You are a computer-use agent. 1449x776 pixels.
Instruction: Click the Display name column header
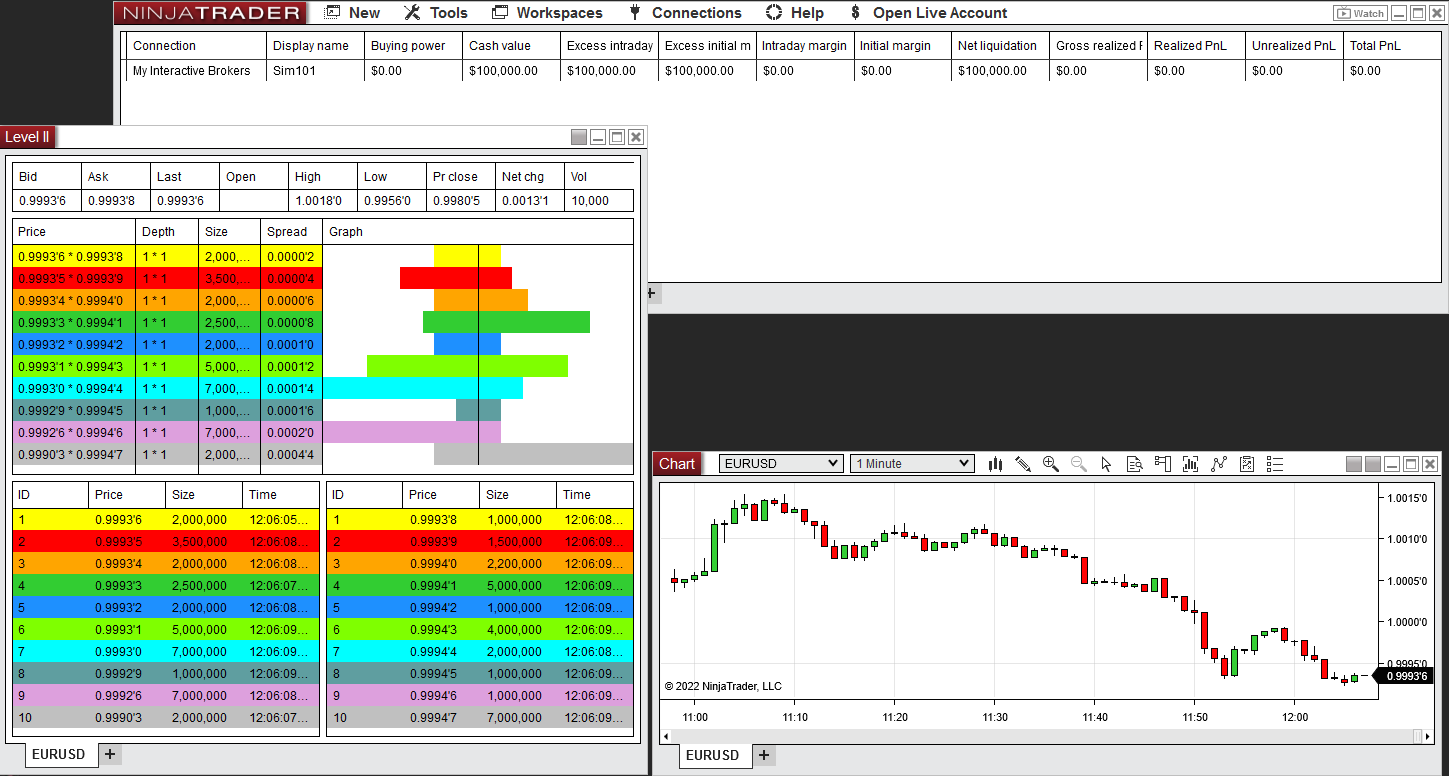[315, 46]
